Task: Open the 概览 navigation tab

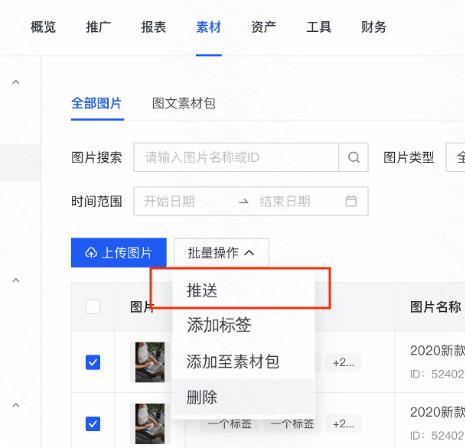Action: [43, 27]
